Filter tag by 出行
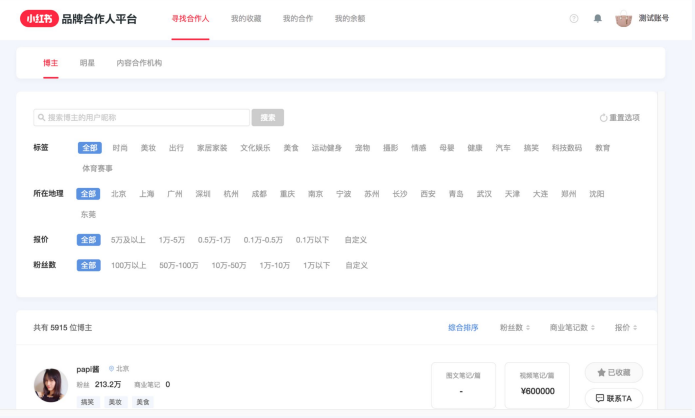695x418 pixels. pos(176,148)
